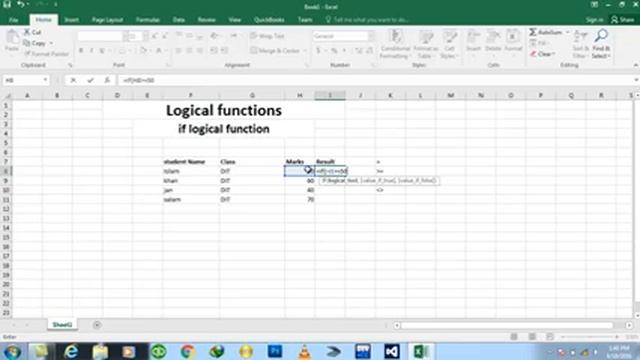
Task: Open the Merge & Center dropdown arrow
Action: click(305, 51)
